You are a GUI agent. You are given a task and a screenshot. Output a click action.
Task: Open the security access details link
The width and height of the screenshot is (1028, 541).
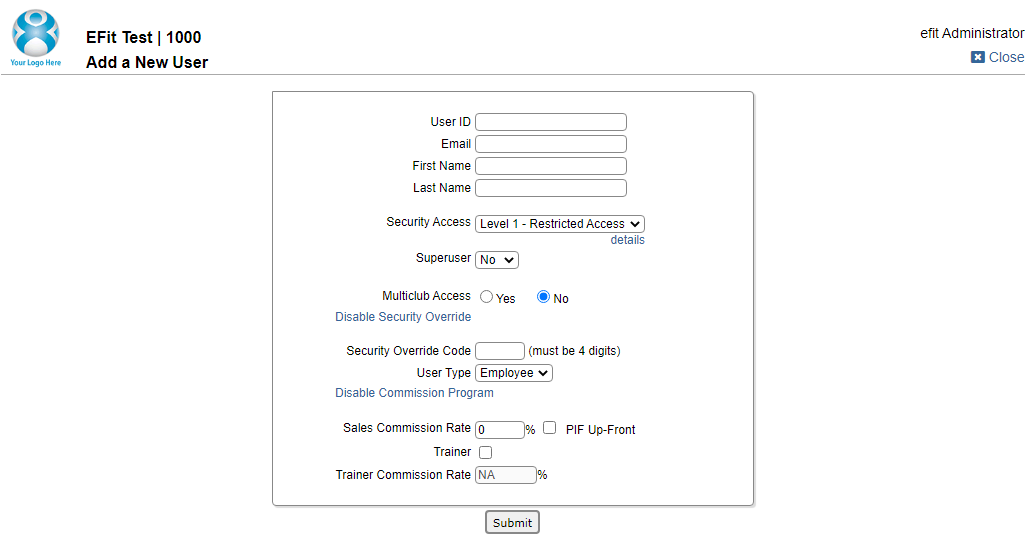point(627,240)
